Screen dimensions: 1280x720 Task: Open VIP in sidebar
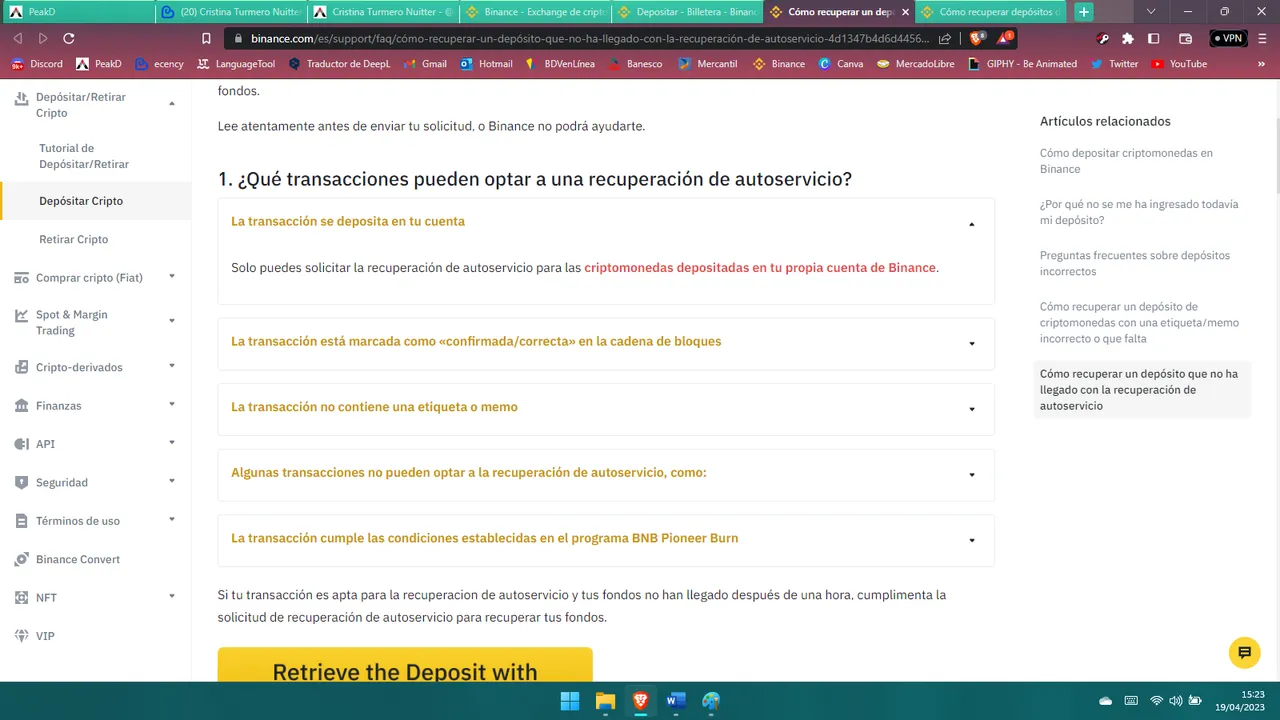[x=45, y=636]
